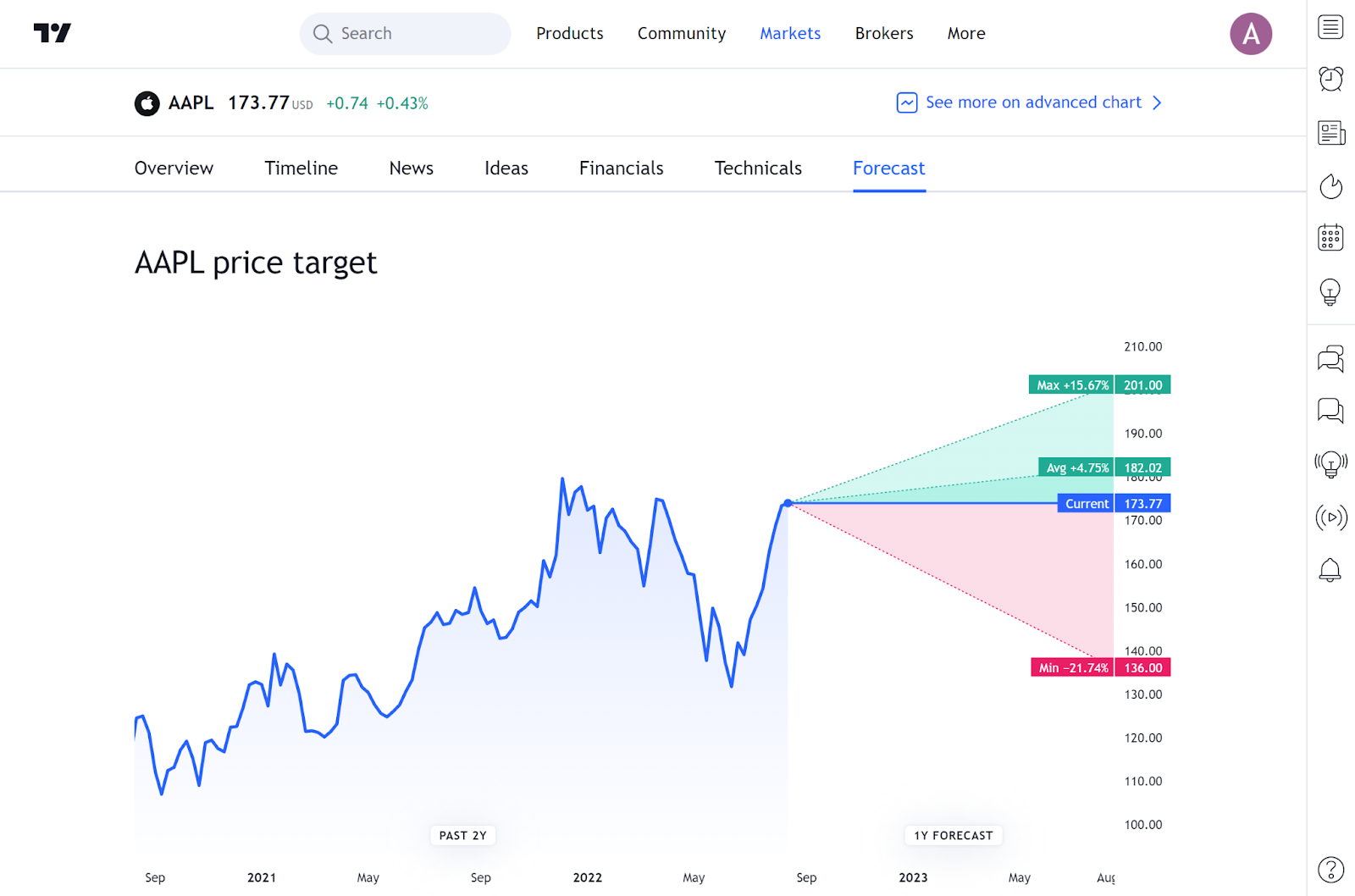
Task: Open the Calendar icon in sidebar
Action: [1330, 237]
